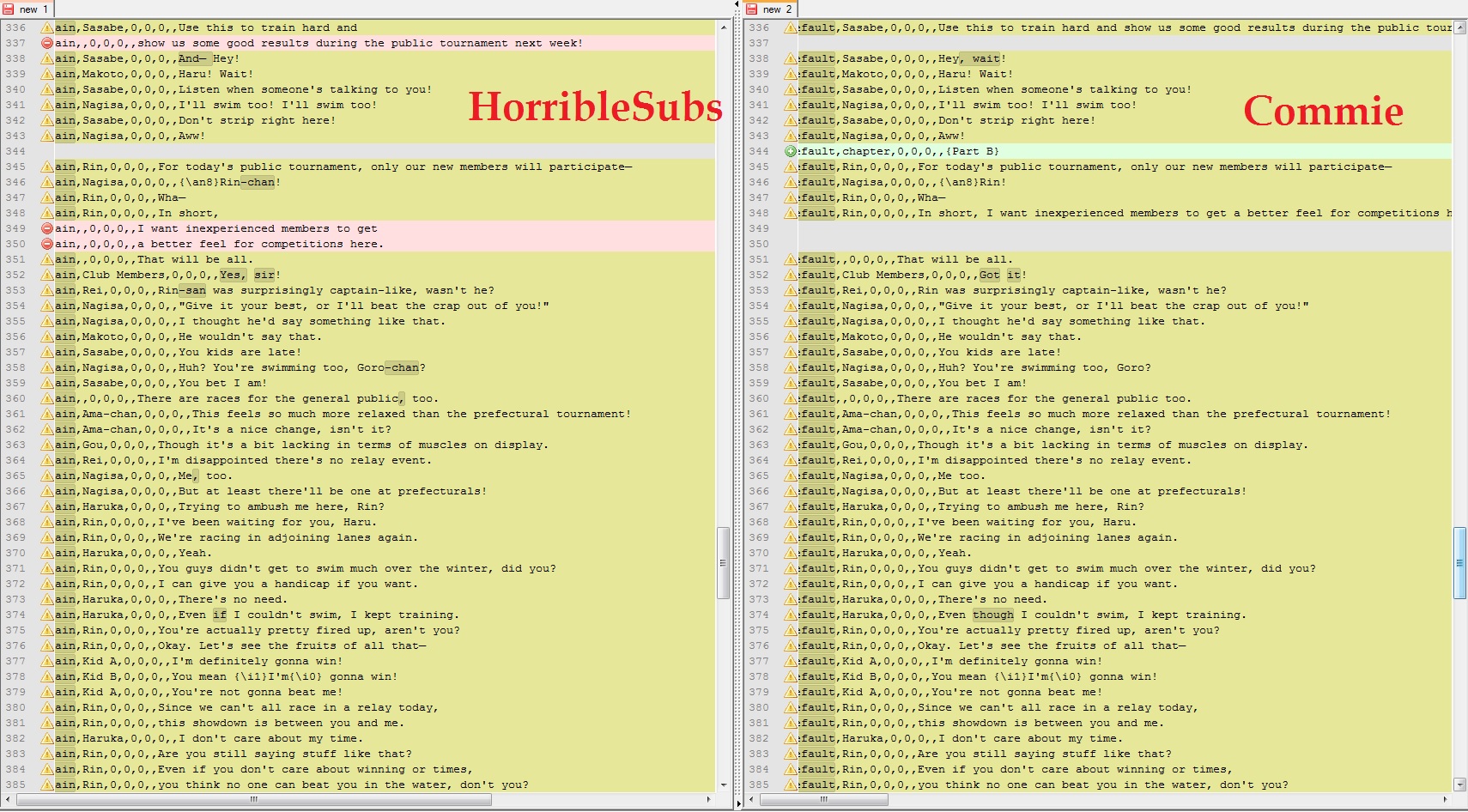Click the scroll-up arrow in the new 1 pane
1468x812 pixels.
(724, 27)
